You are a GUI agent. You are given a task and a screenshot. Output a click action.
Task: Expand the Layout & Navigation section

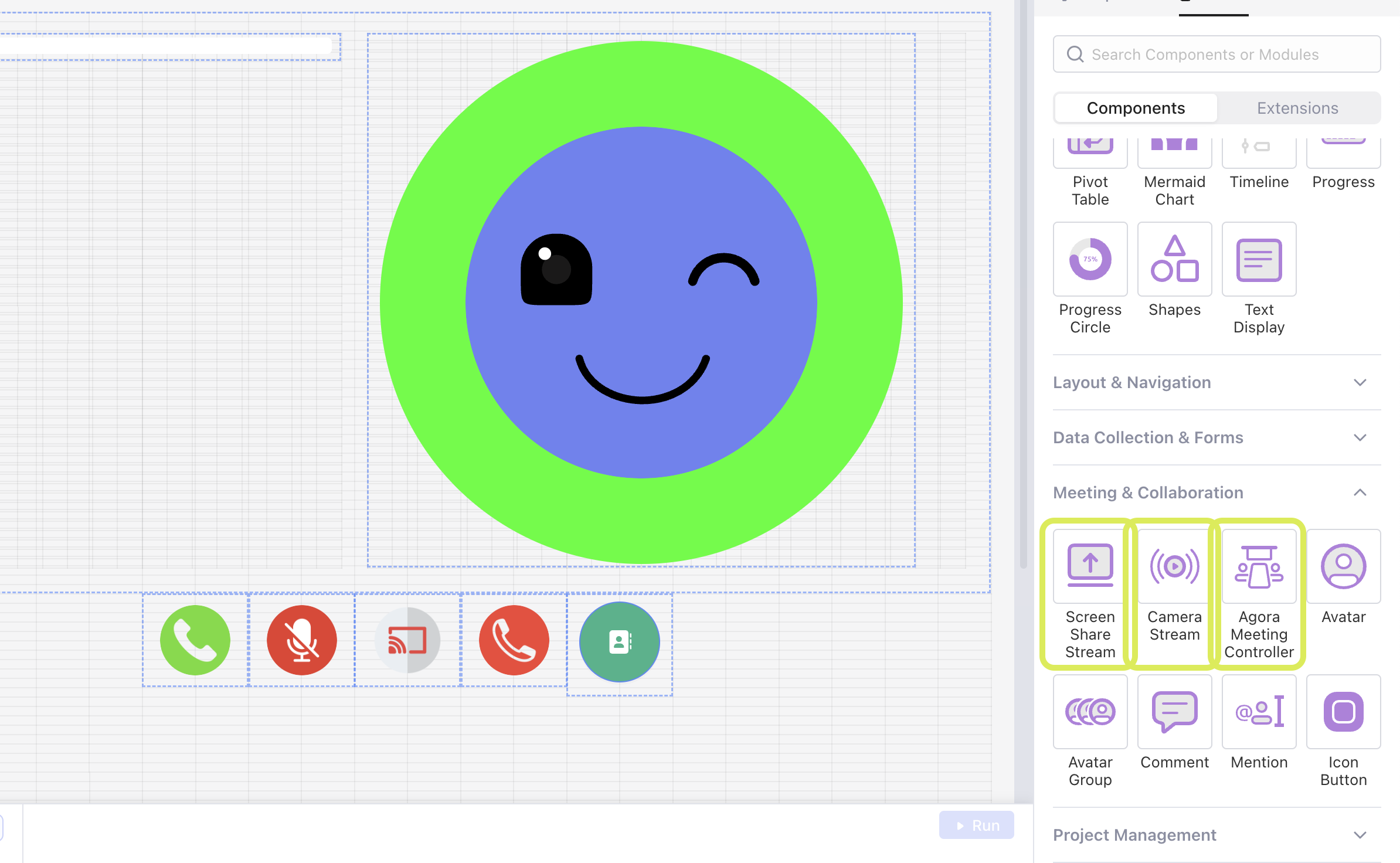click(x=1216, y=382)
